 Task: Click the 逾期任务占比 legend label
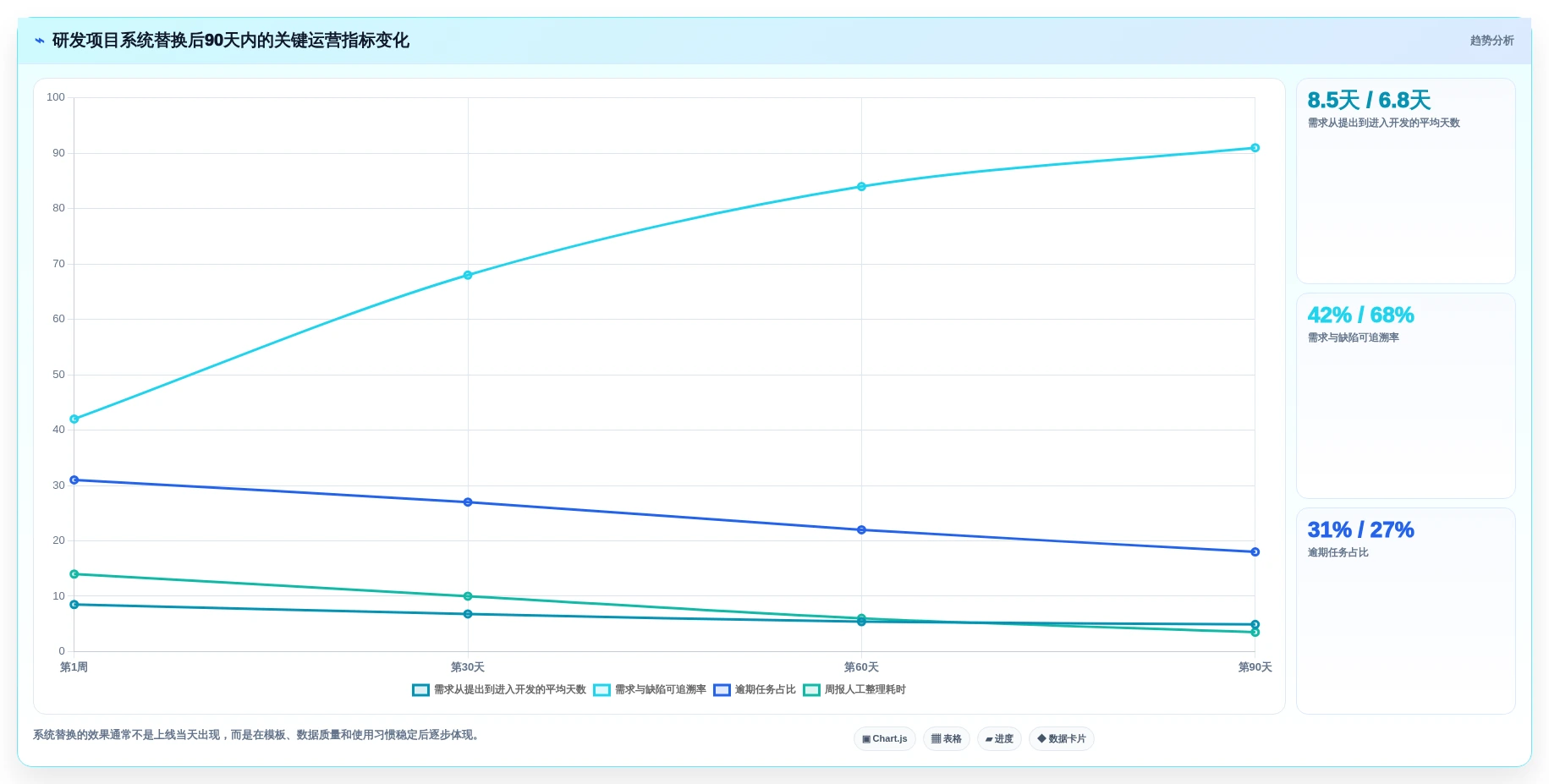[766, 690]
